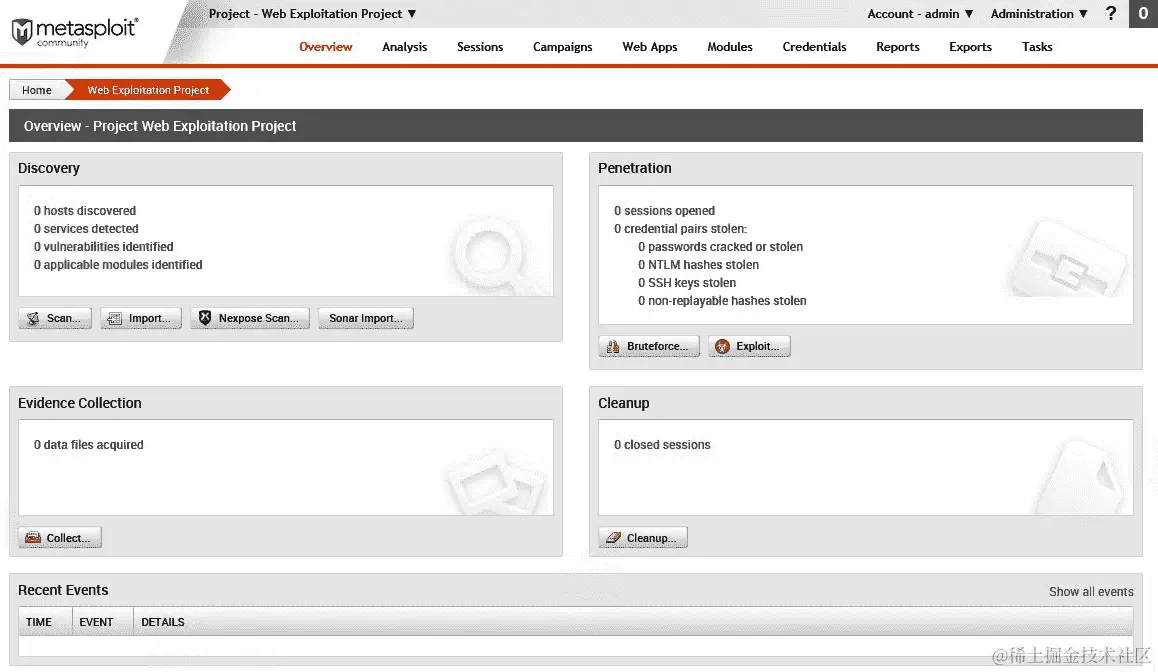
Task: Click Show all events link
Action: coord(1091,592)
